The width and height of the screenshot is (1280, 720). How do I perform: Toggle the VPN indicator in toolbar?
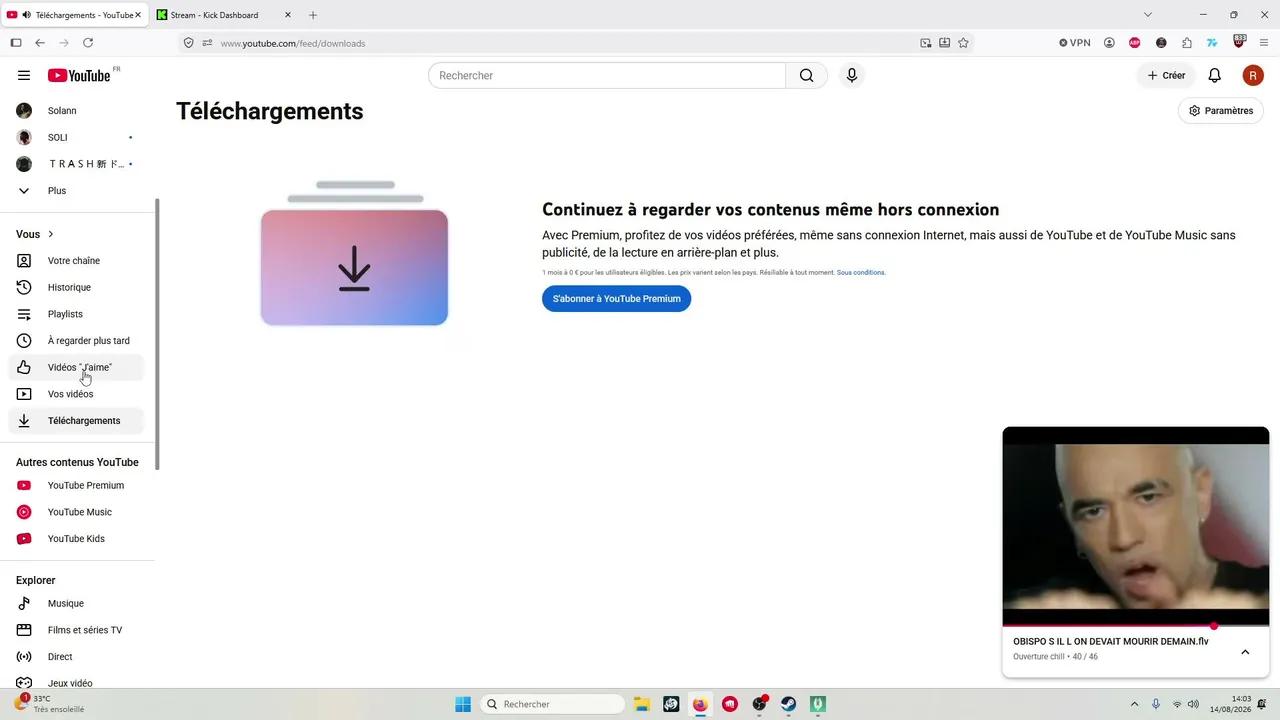(1075, 43)
